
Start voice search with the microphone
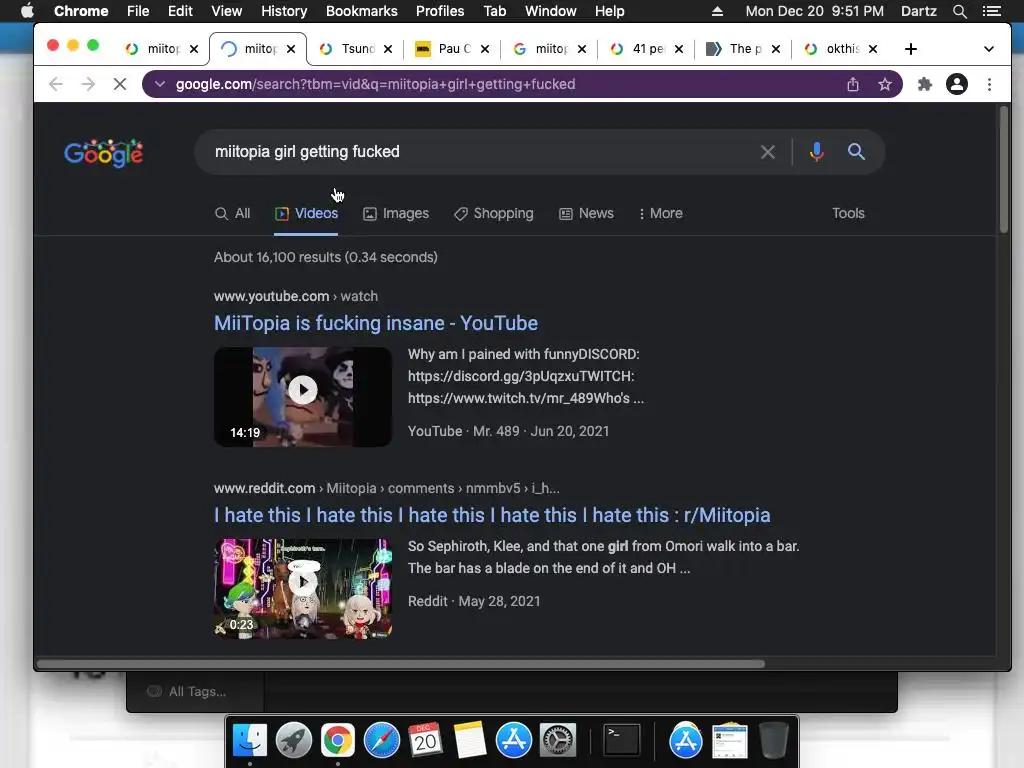[x=816, y=152]
